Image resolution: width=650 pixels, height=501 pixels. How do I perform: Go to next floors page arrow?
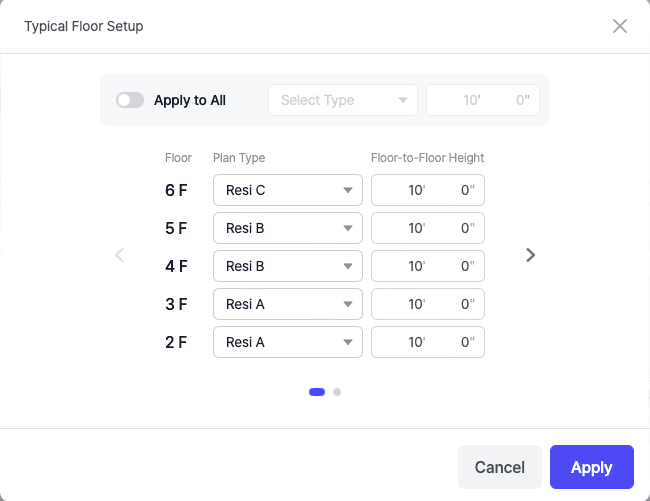(531, 255)
